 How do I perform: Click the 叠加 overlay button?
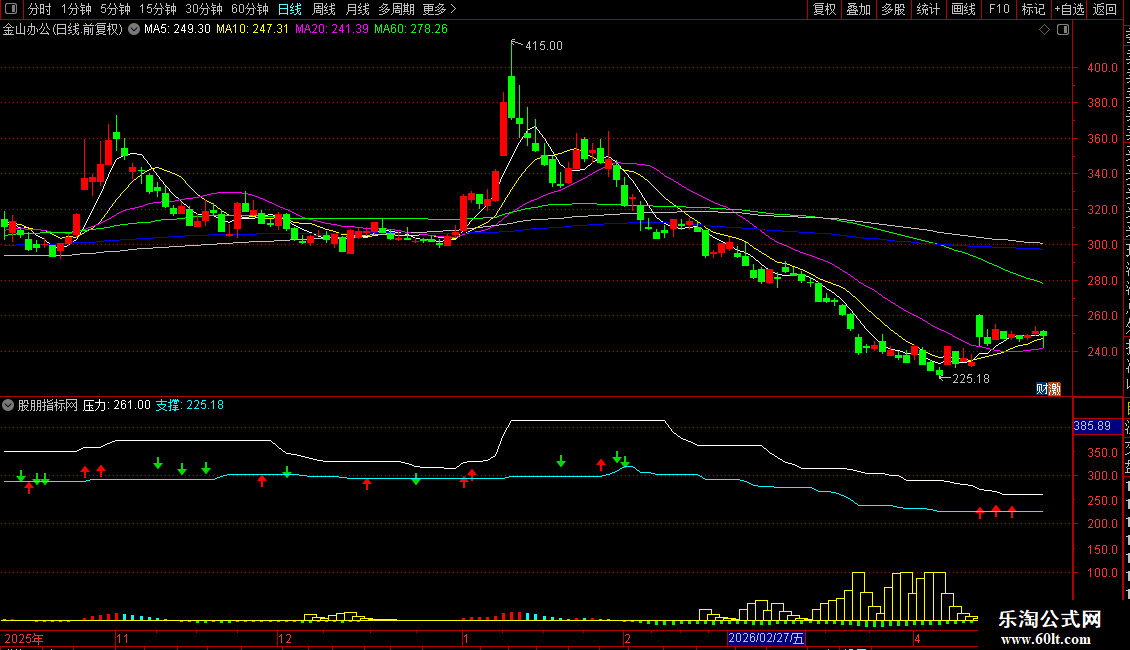pyautogui.click(x=858, y=9)
